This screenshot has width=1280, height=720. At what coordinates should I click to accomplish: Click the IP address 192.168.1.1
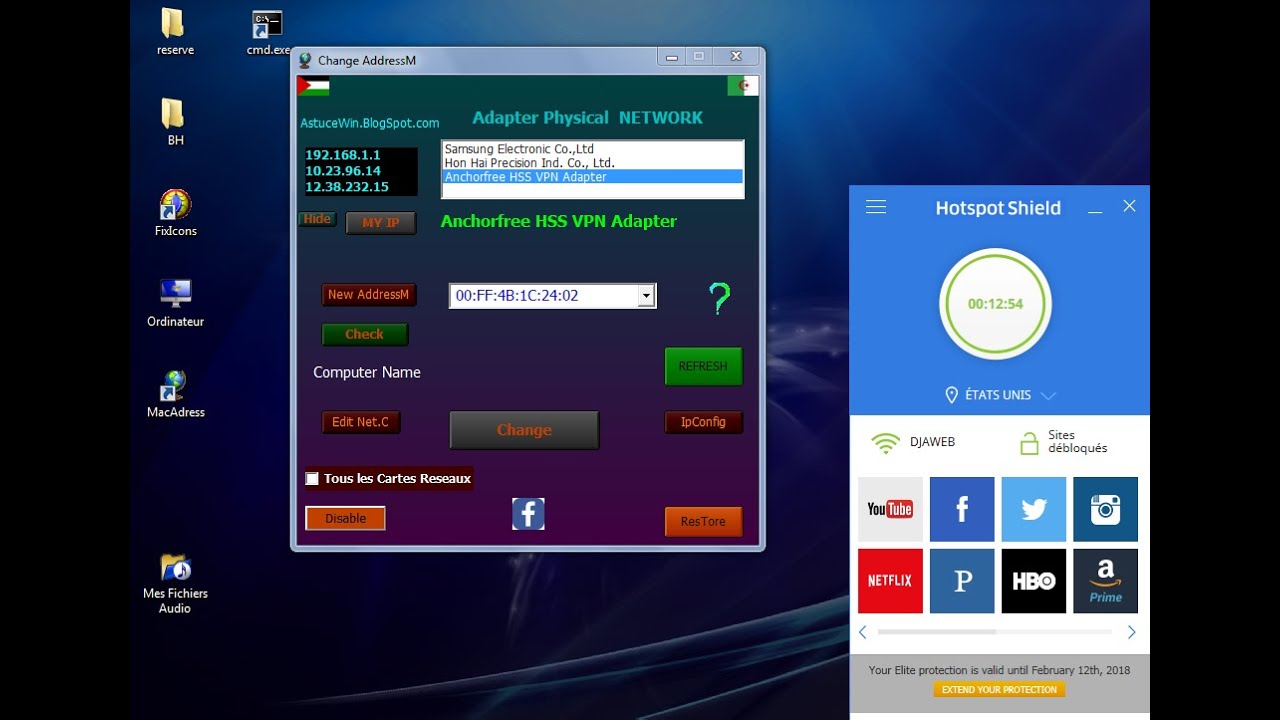point(343,155)
